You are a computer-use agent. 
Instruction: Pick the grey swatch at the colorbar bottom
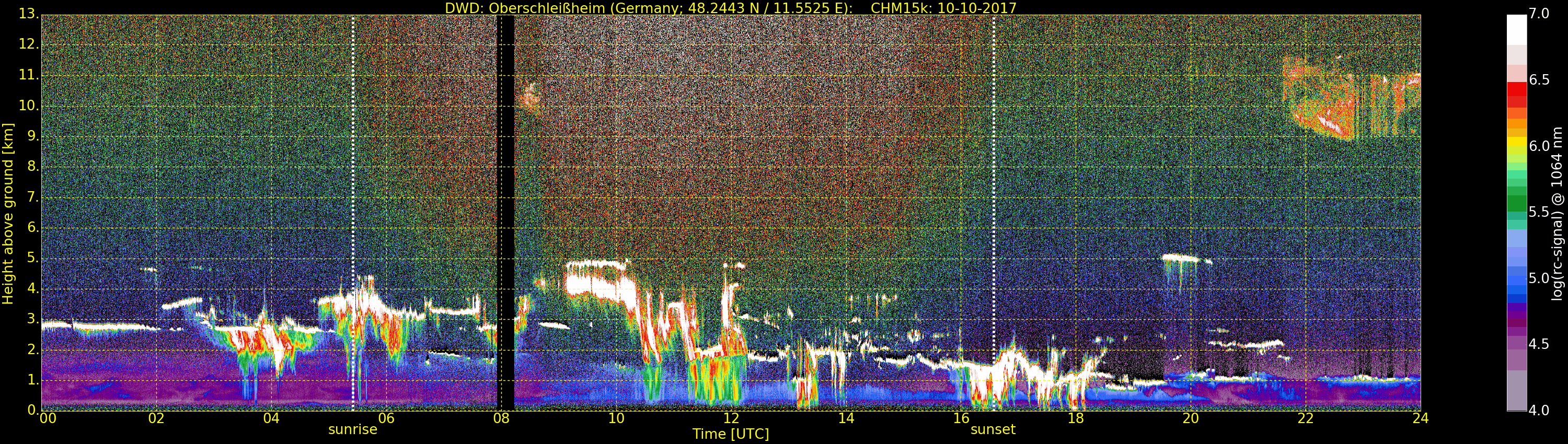tap(1516, 391)
